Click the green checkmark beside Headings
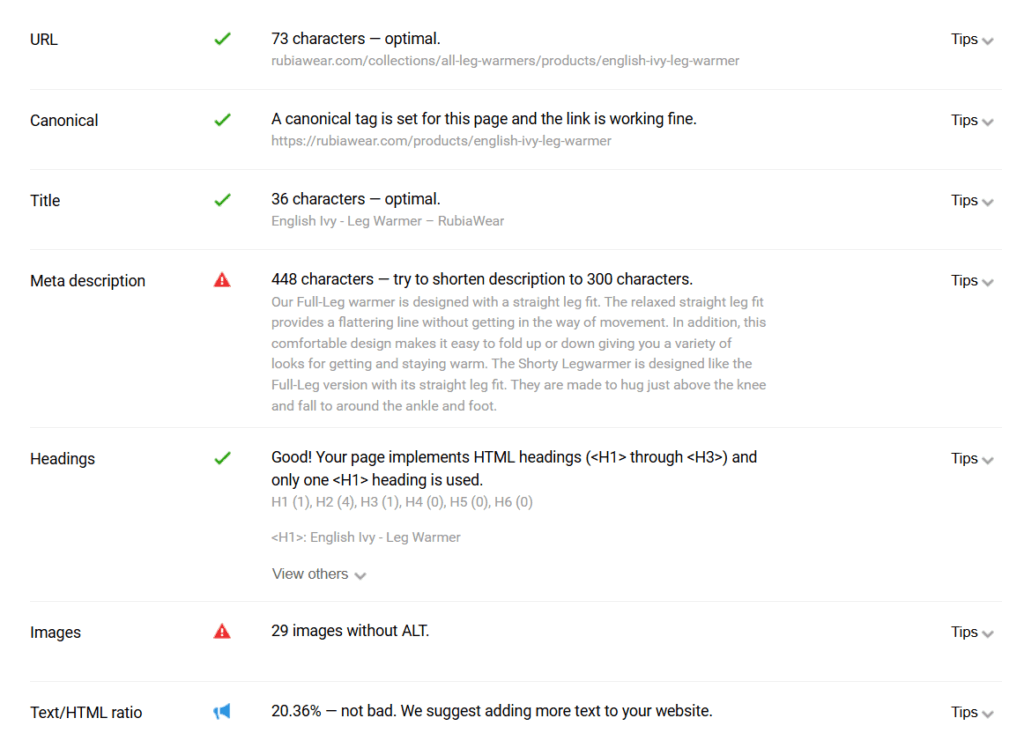This screenshot has height=733, width=1024. click(222, 459)
